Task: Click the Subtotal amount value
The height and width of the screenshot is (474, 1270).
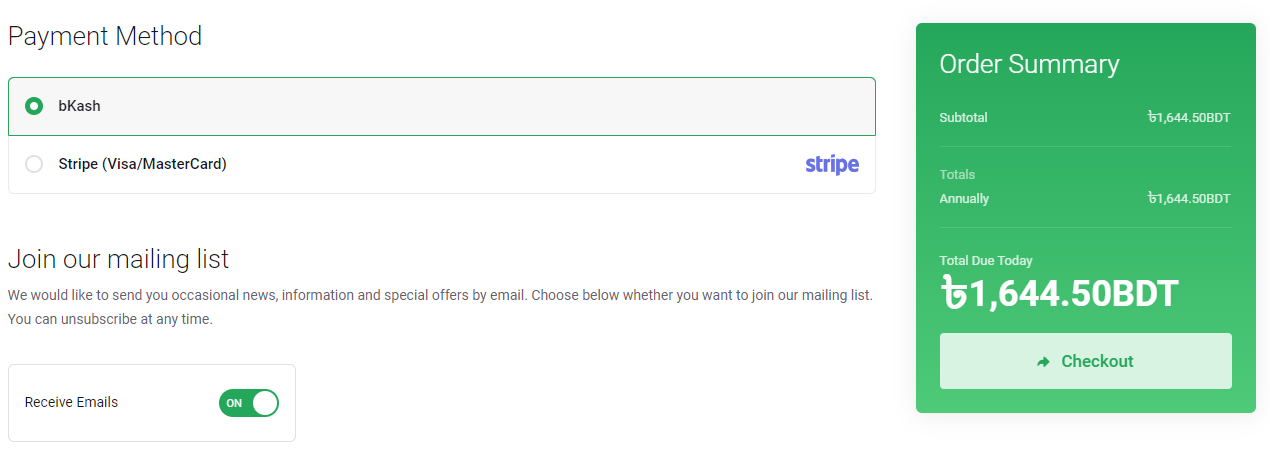Action: [x=1189, y=118]
